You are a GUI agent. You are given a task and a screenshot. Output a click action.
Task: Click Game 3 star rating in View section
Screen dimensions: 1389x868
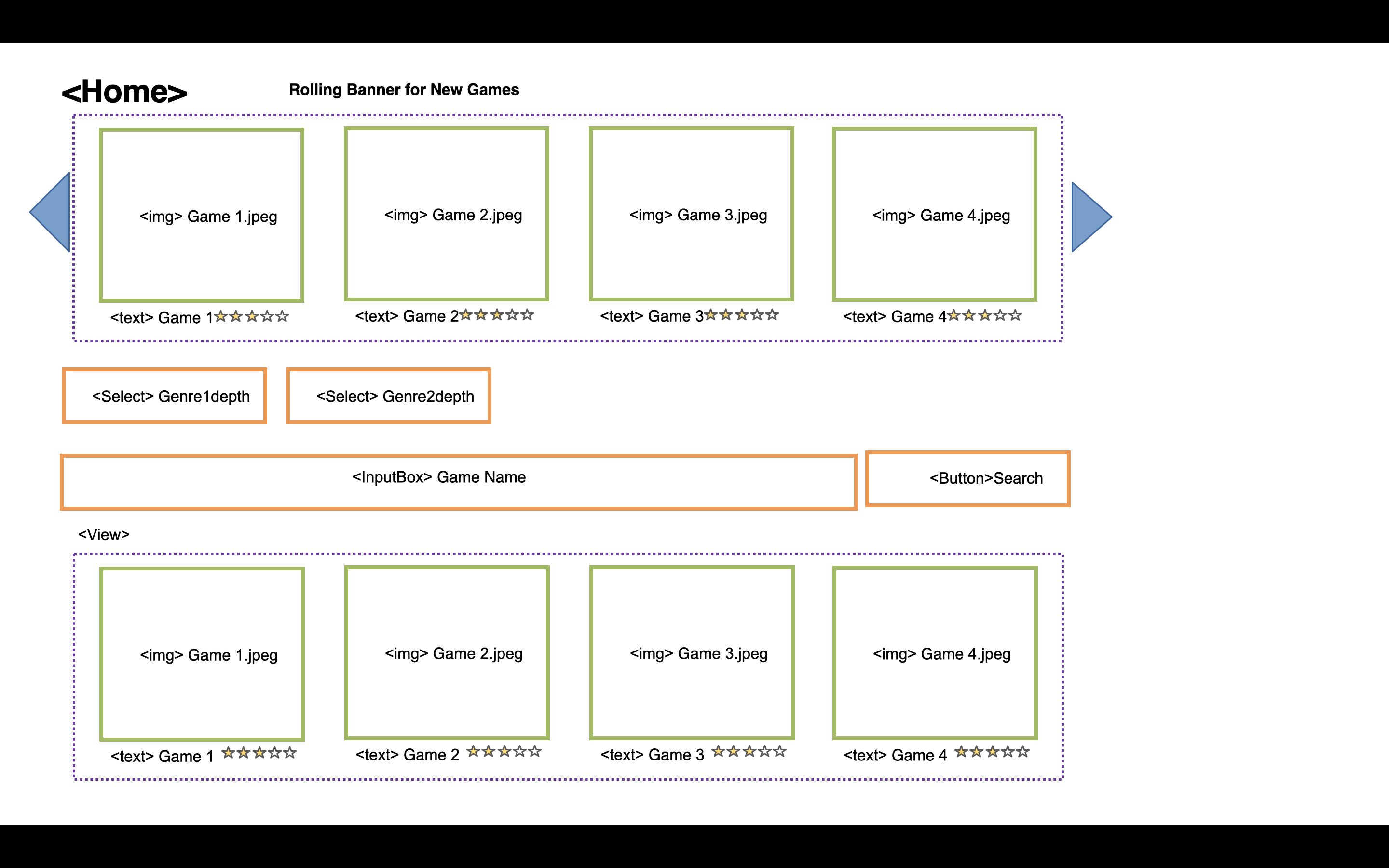pyautogui.click(x=749, y=751)
